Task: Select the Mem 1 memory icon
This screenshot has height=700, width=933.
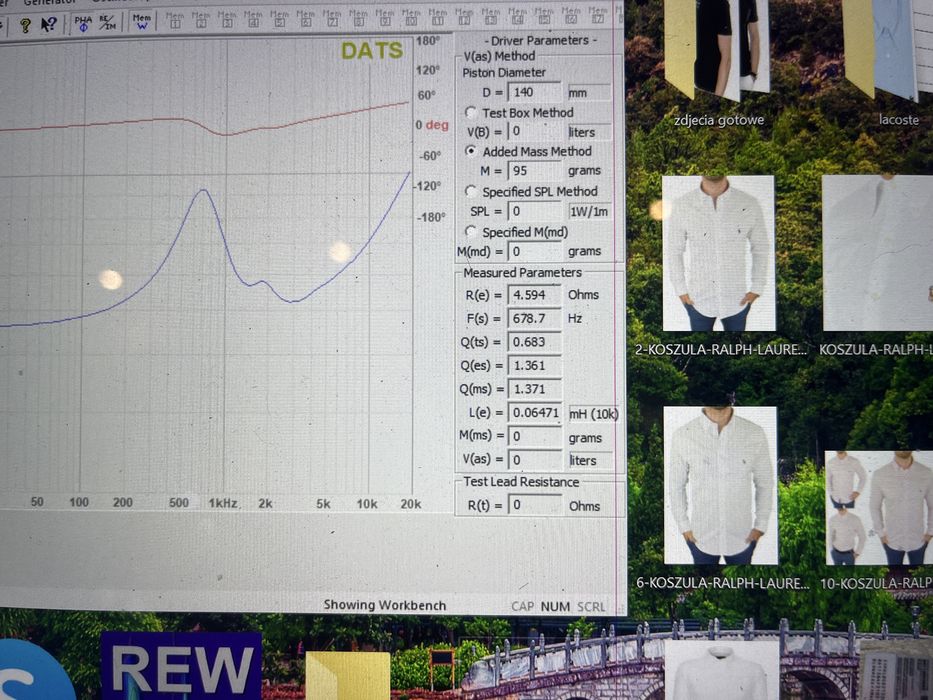Action: (x=175, y=20)
